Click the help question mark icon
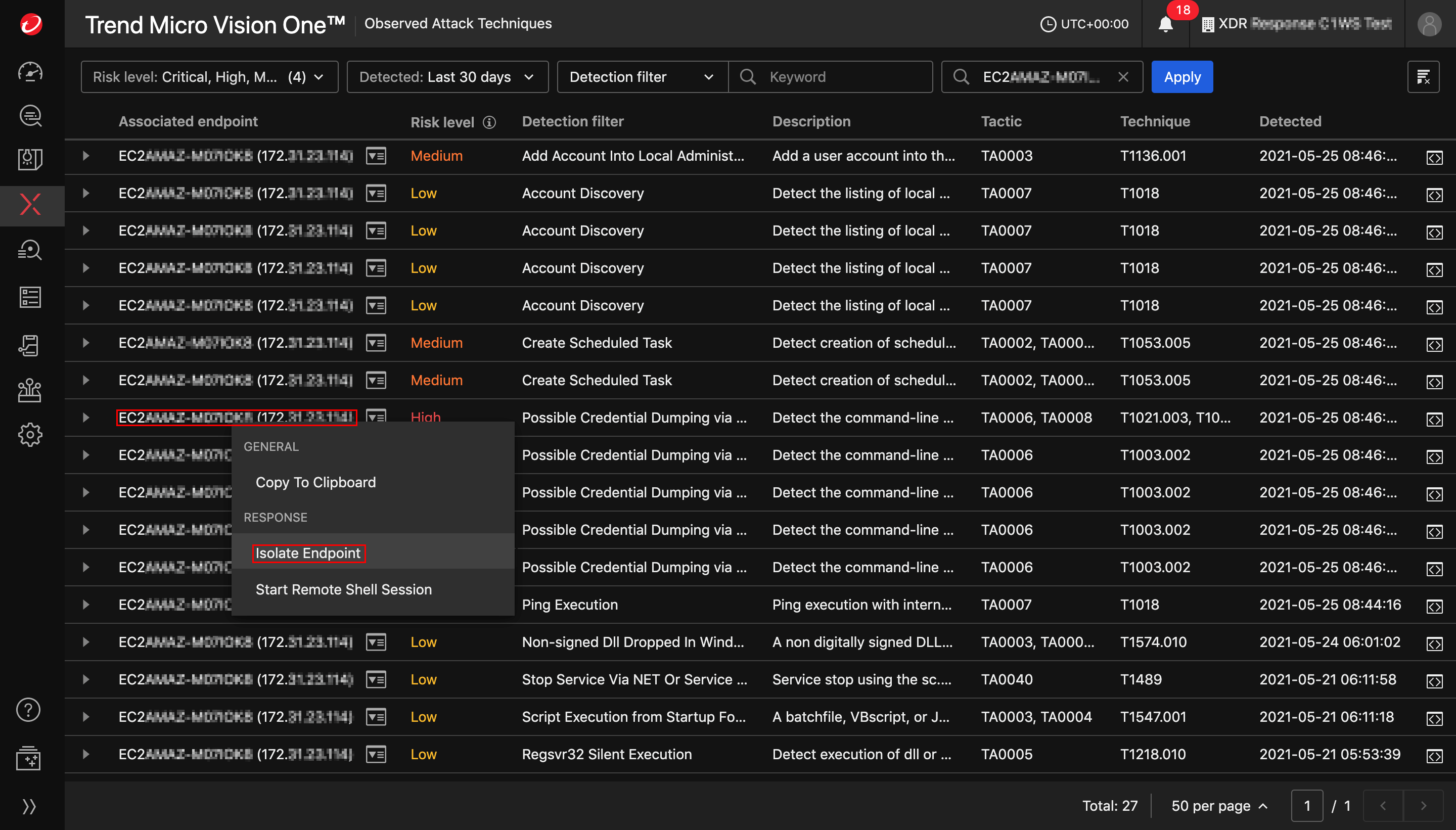The image size is (1456, 830). pyautogui.click(x=28, y=709)
